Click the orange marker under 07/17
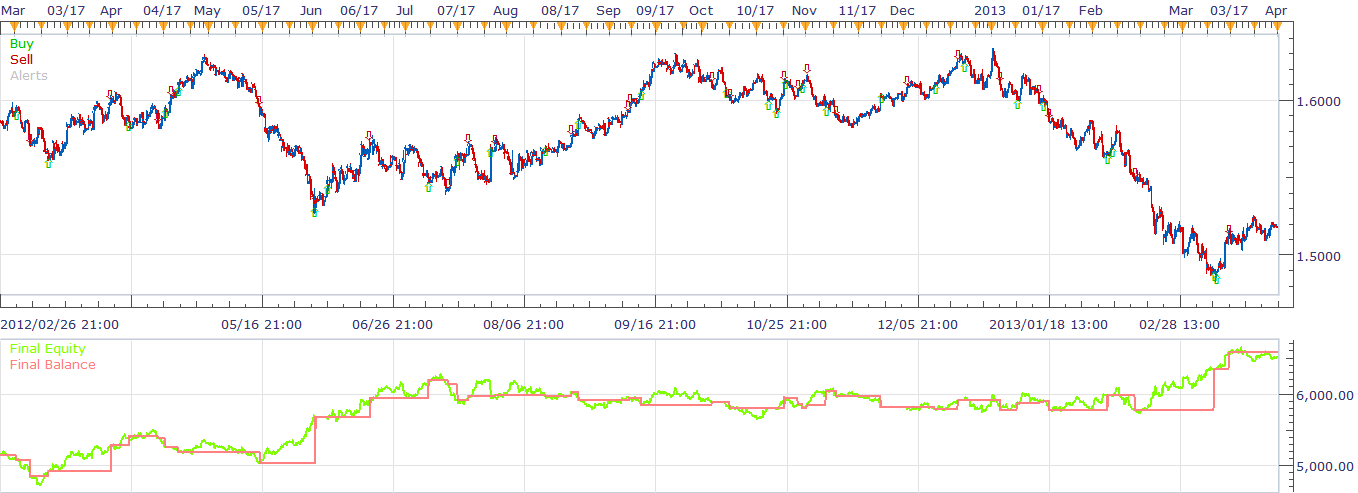1358x493 pixels. (457, 25)
